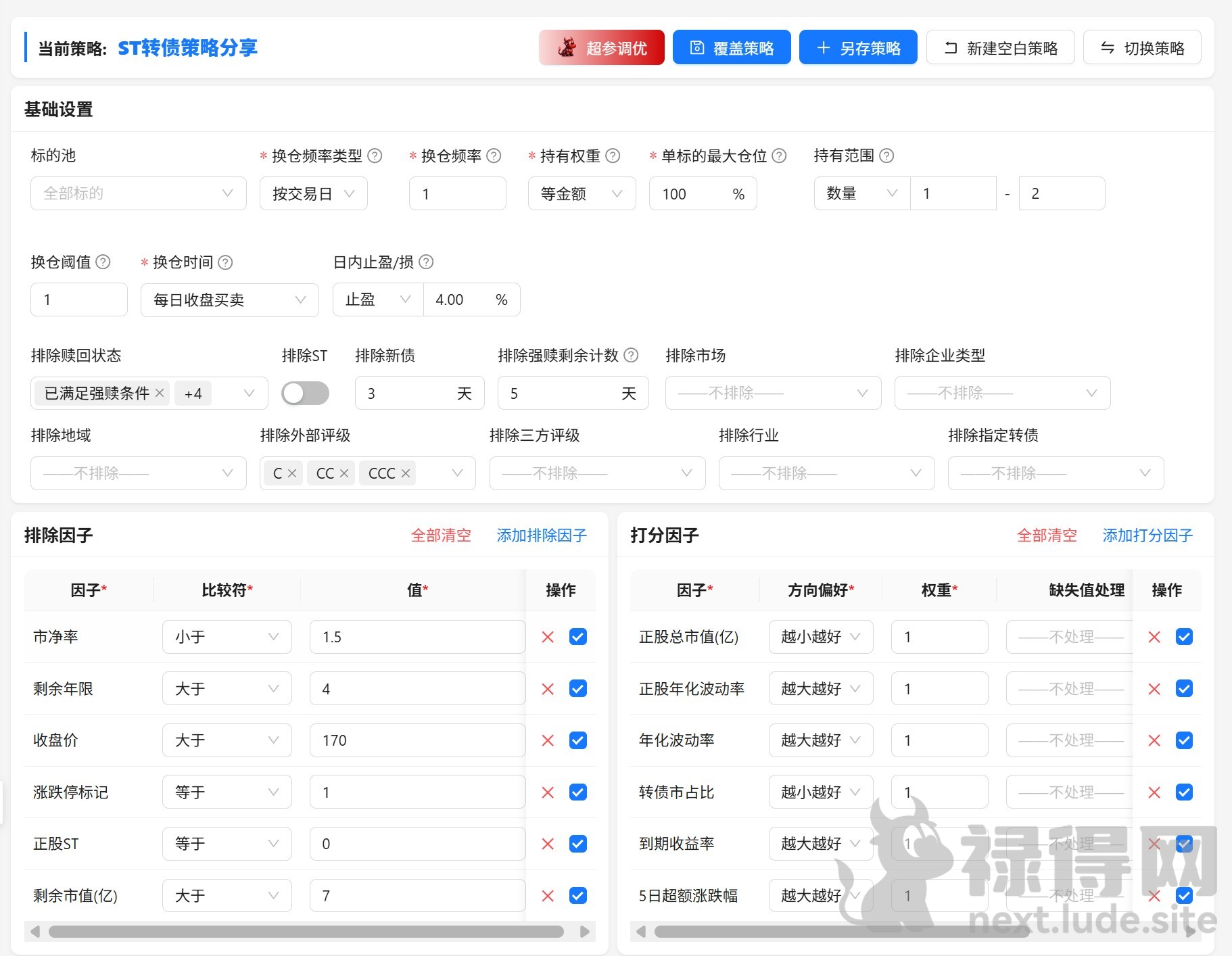Click the 排除因子 table horizontal scrollbar

pyautogui.click(x=306, y=932)
